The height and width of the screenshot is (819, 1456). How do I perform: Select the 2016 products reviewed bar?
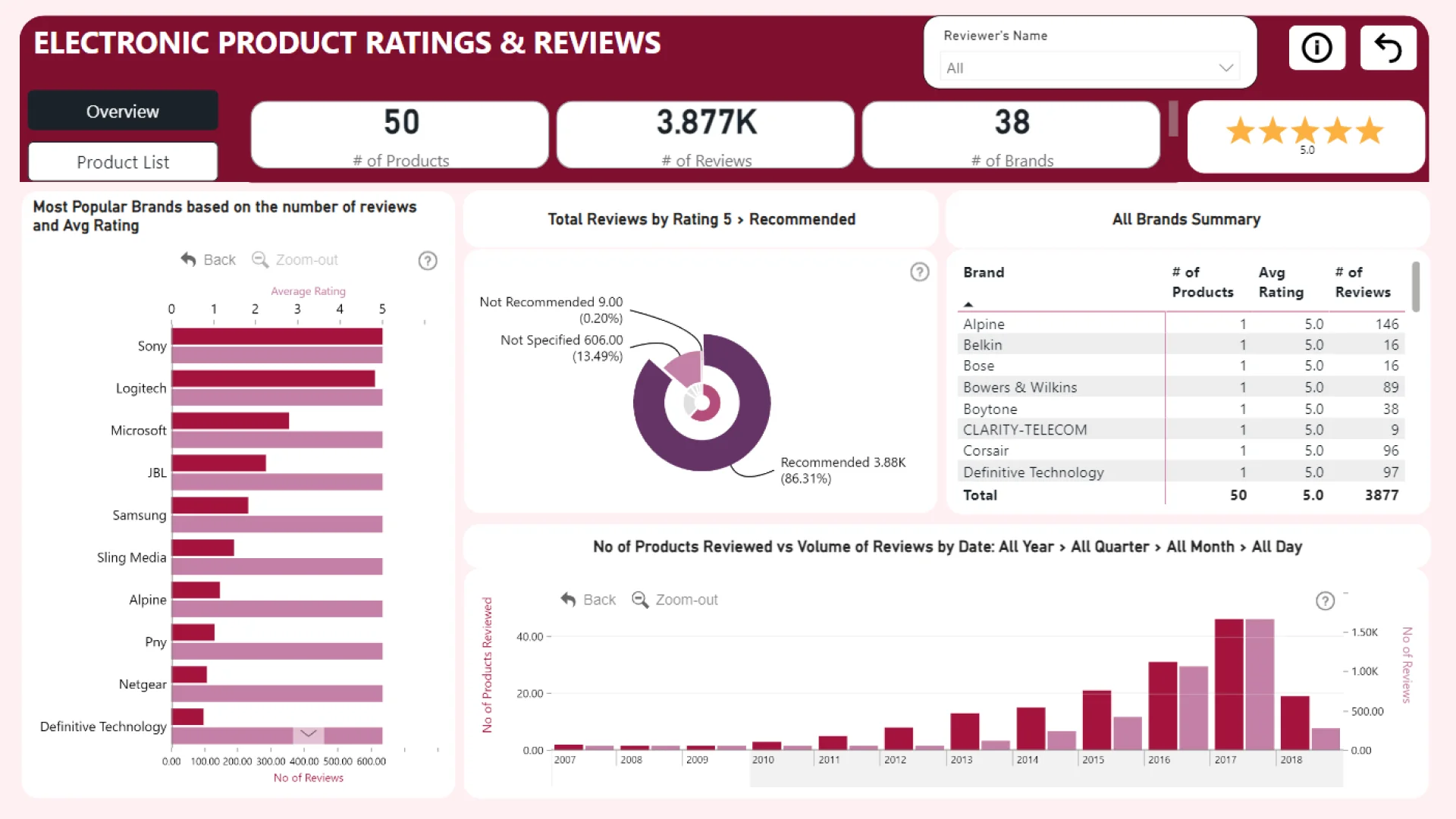click(1163, 706)
